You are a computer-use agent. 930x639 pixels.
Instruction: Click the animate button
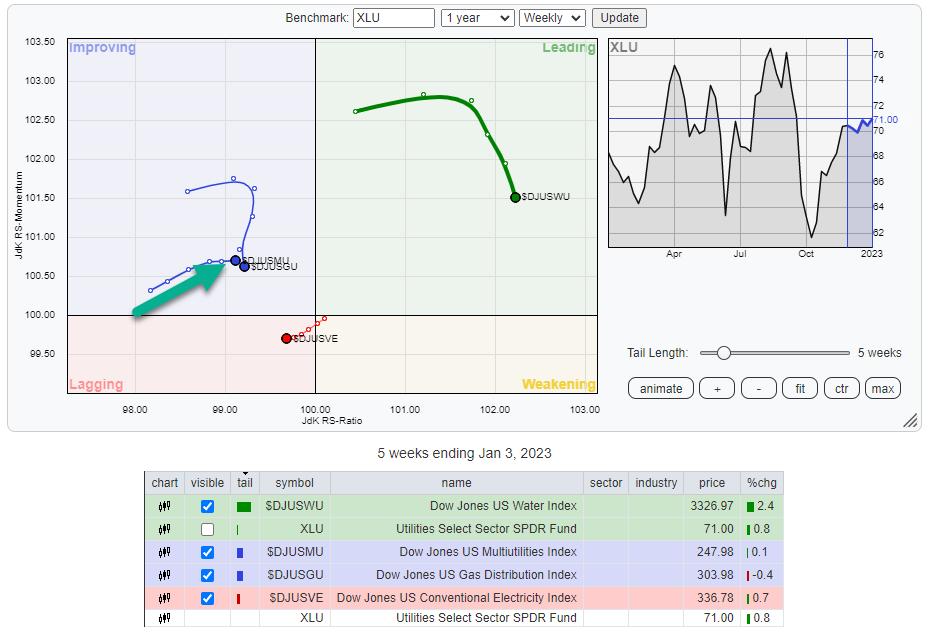[660, 388]
